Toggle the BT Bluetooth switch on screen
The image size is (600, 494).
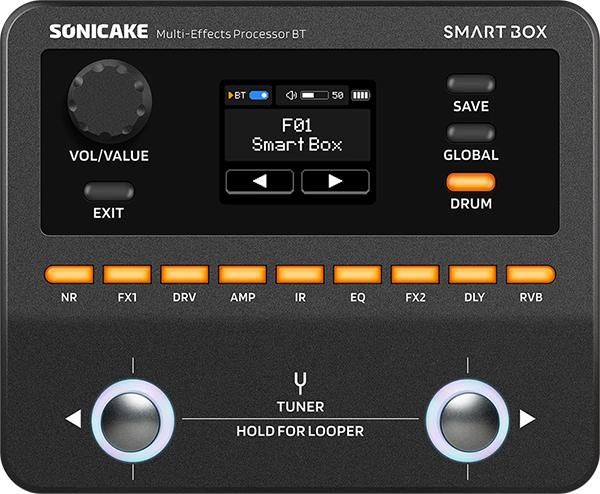tap(259, 95)
